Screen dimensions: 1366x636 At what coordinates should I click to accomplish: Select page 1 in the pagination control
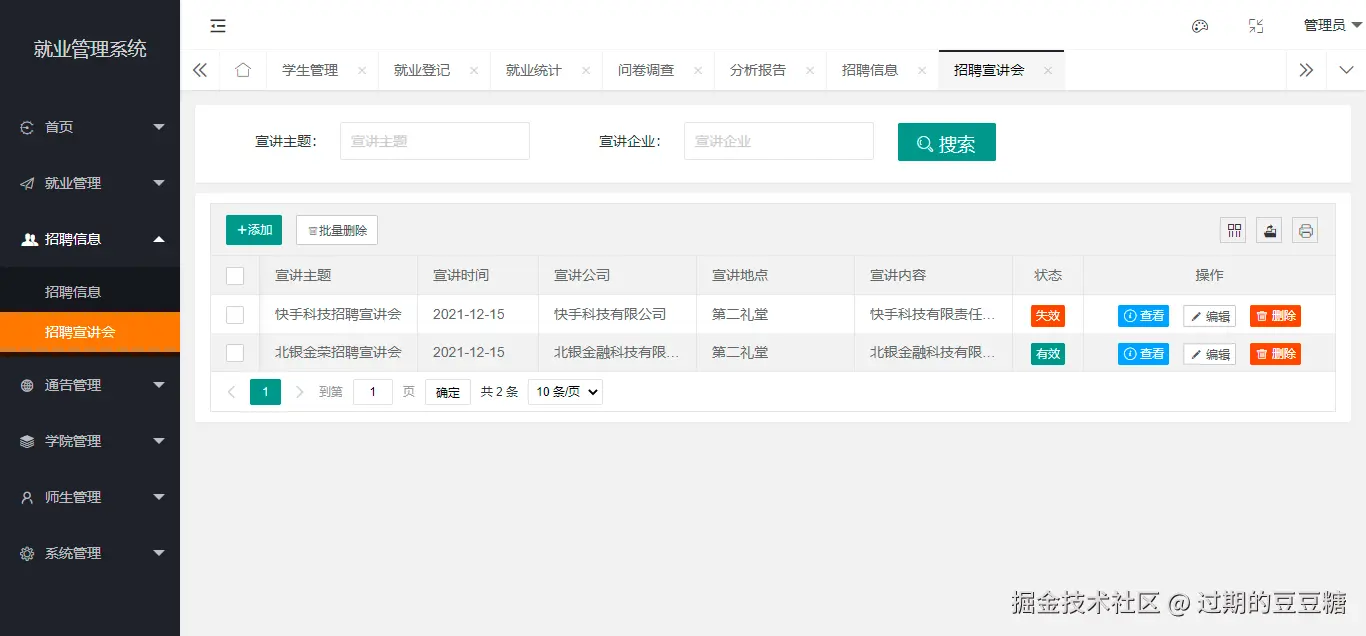[265, 391]
